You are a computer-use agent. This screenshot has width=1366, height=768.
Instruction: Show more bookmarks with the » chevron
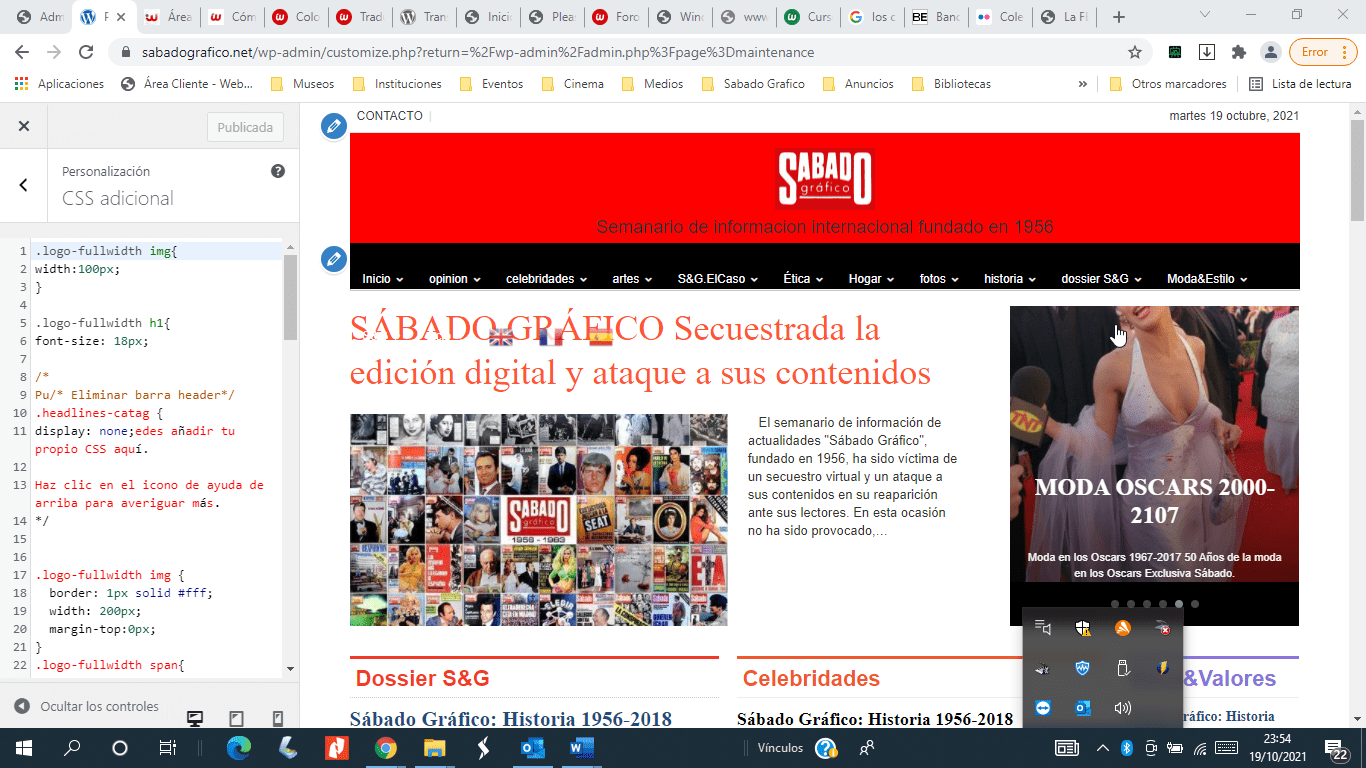[1082, 84]
